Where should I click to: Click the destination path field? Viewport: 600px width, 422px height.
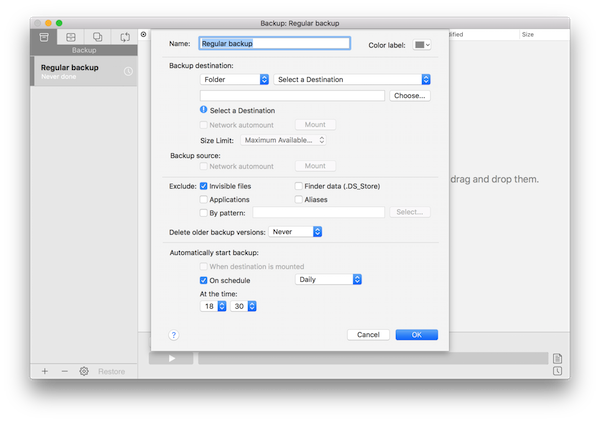point(292,96)
